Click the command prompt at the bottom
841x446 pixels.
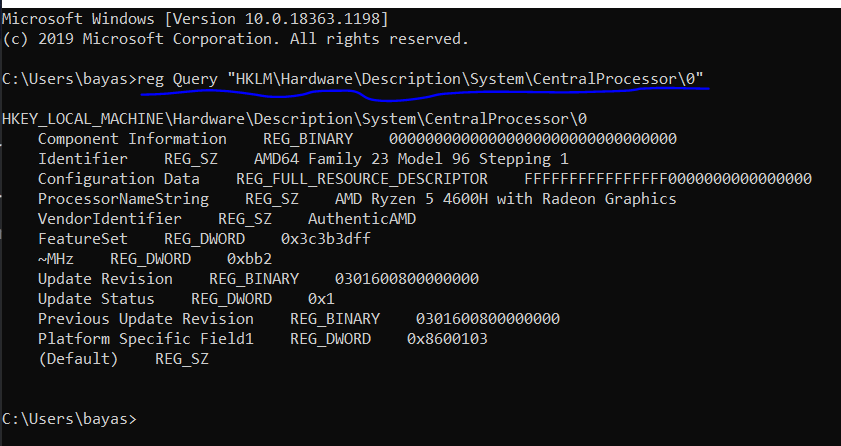(69, 419)
